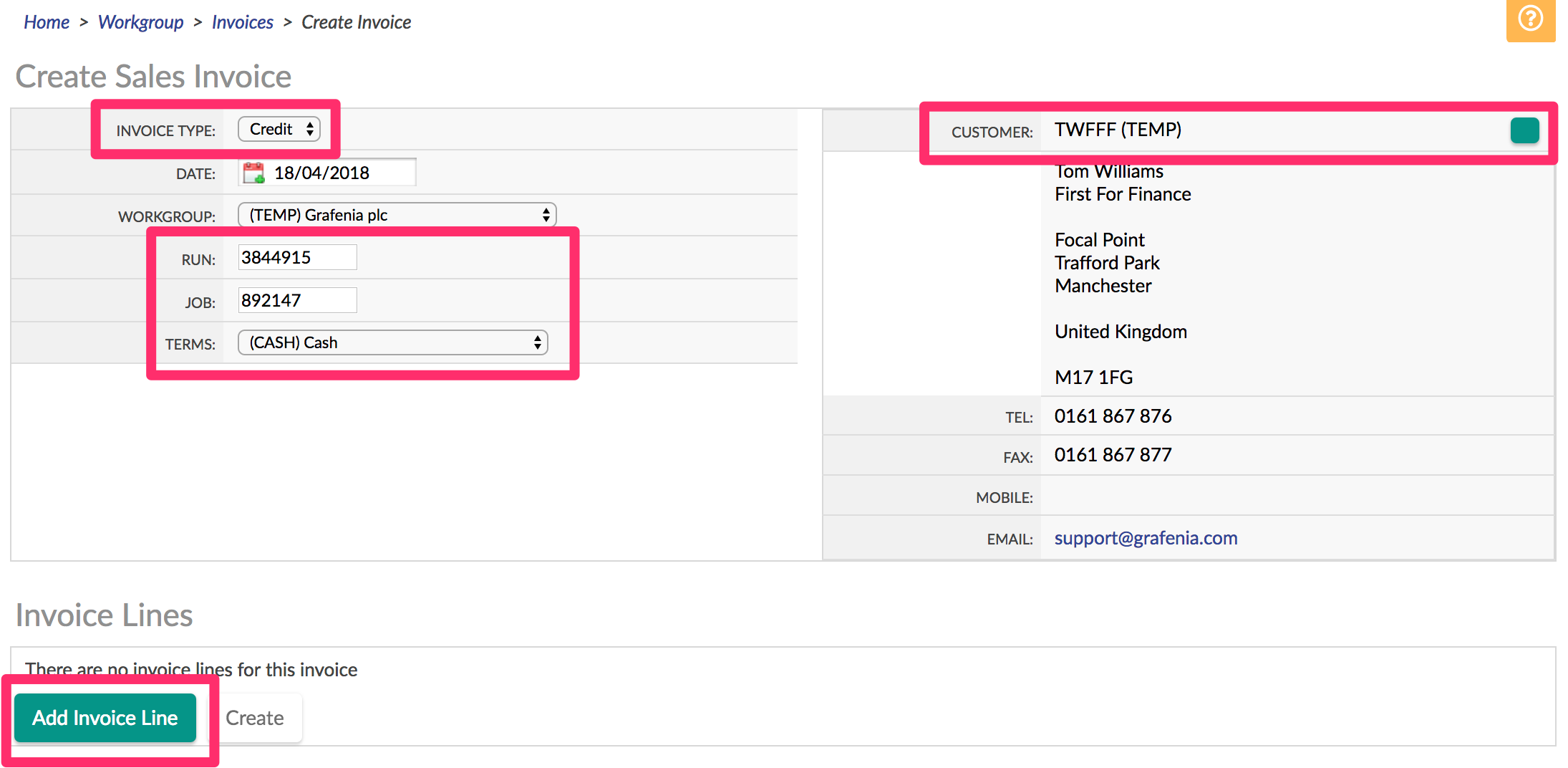The height and width of the screenshot is (768, 1568).
Task: Edit the RUN number field
Action: pos(296,256)
